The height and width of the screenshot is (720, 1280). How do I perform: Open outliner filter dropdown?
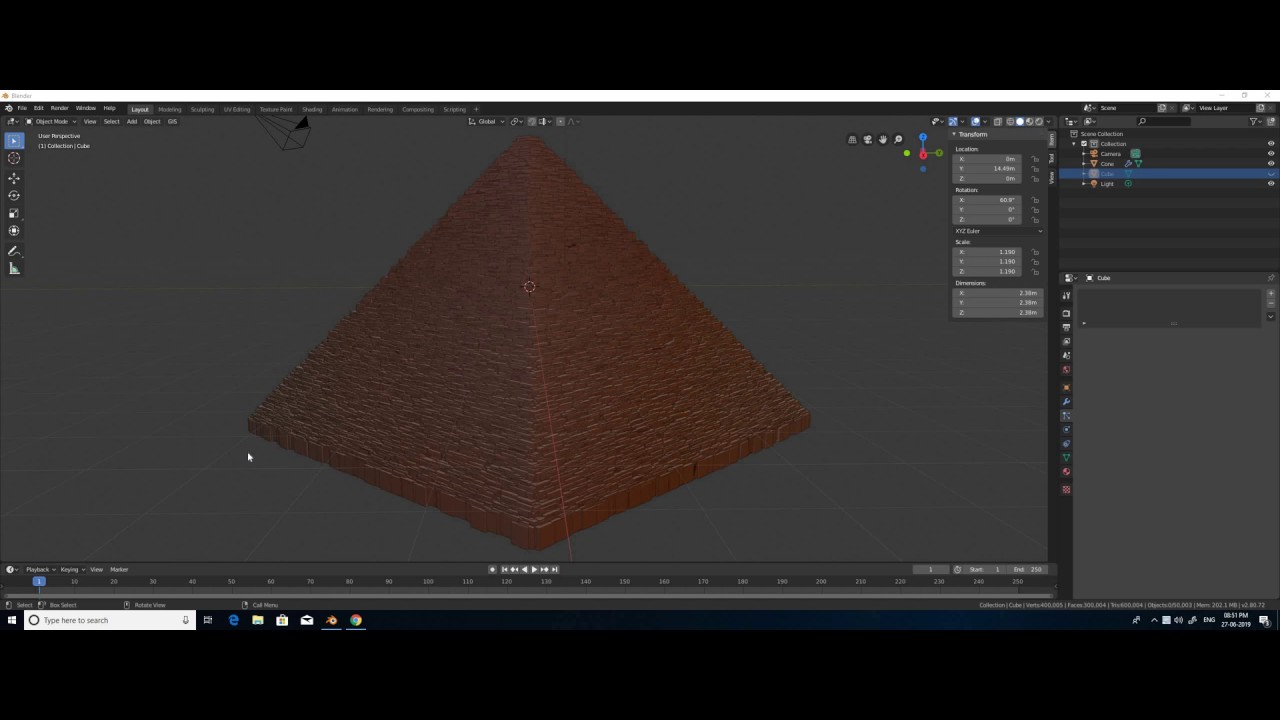tap(1256, 122)
